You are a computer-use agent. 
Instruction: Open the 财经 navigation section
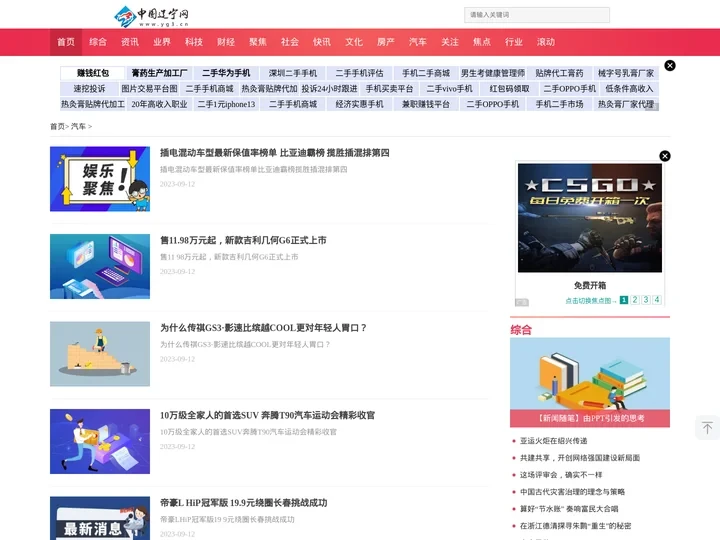click(x=226, y=42)
